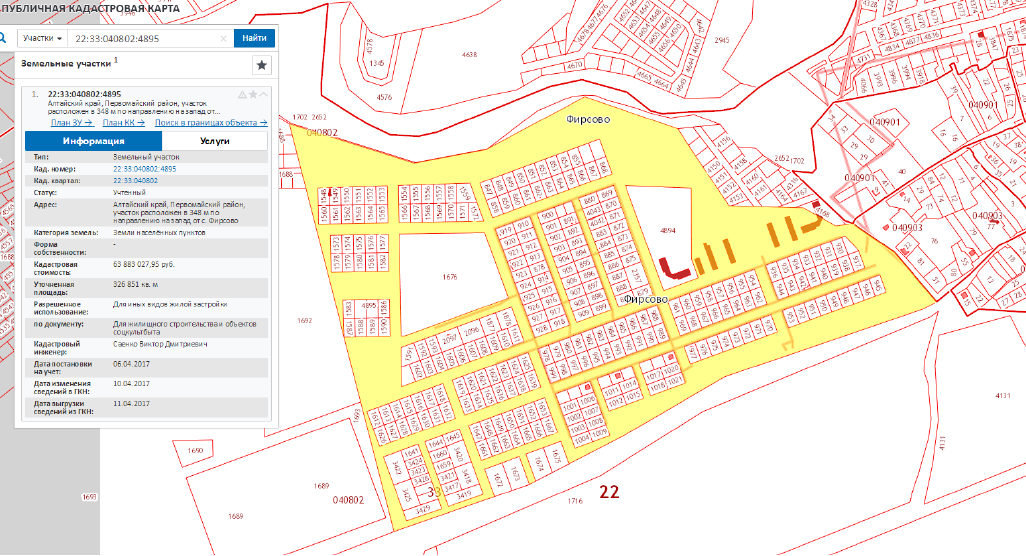The image size is (1026, 556).
Task: Click the search magnifier icon
Action: 4,38
